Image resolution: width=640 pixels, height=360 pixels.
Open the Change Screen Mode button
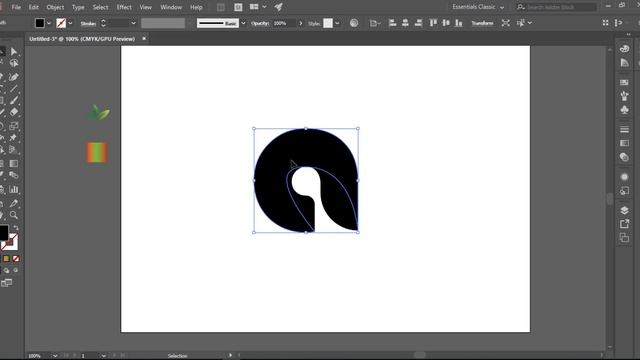pyautogui.click(x=6, y=283)
